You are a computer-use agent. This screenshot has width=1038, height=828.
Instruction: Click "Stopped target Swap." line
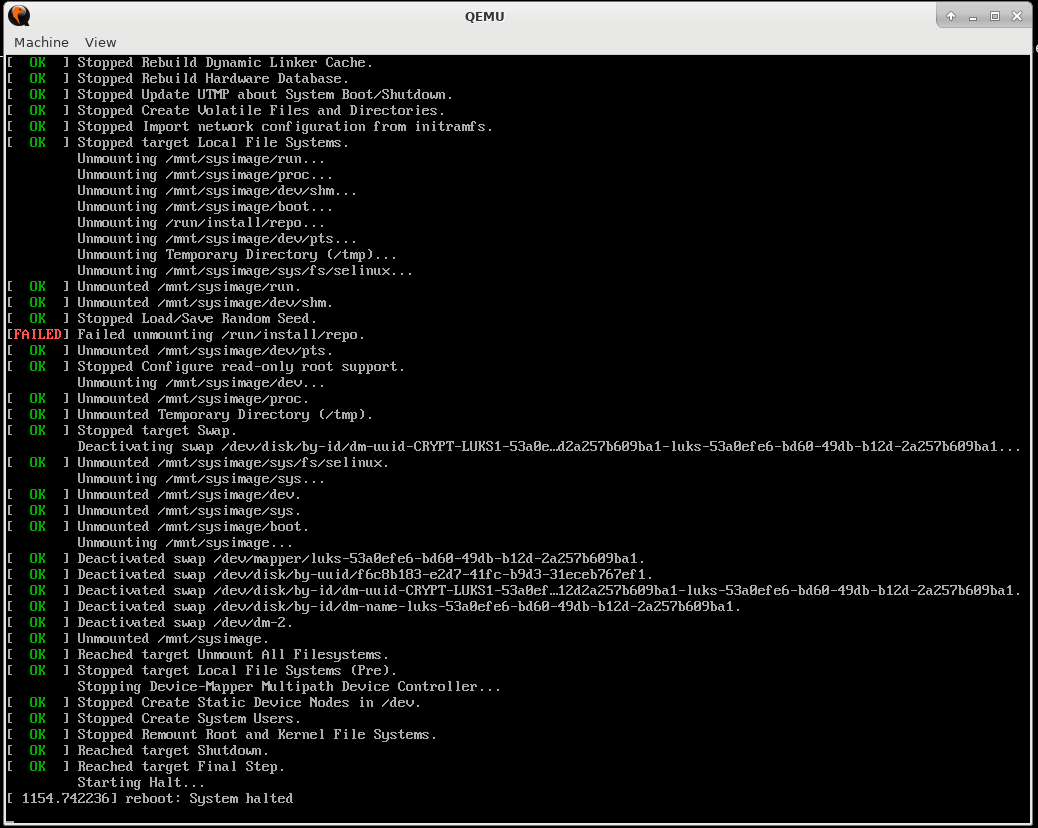pyautogui.click(x=156, y=430)
